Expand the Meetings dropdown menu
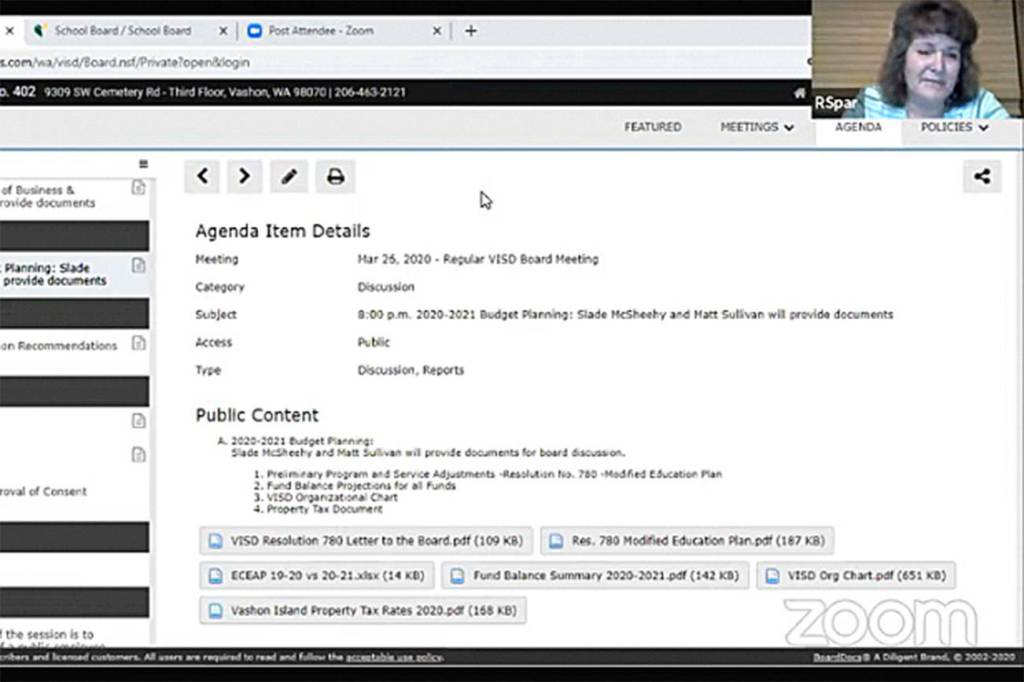 tap(757, 127)
